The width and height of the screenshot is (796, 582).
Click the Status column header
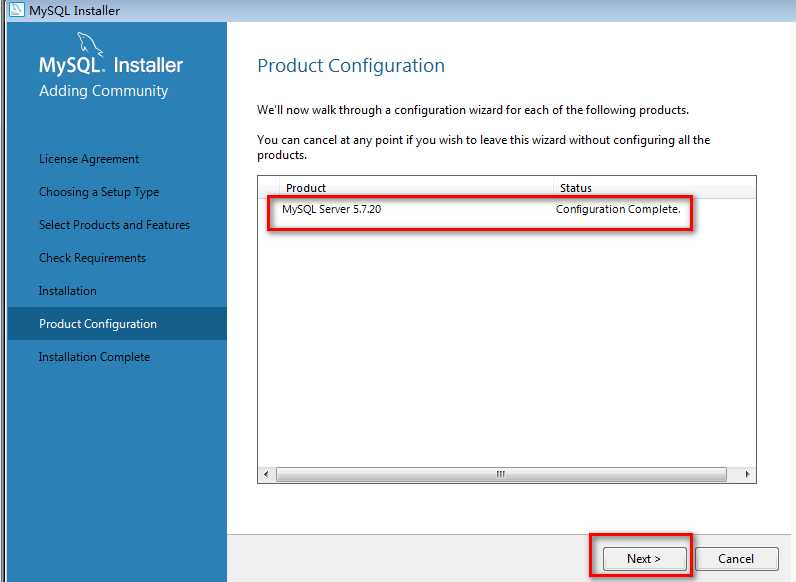pos(654,188)
